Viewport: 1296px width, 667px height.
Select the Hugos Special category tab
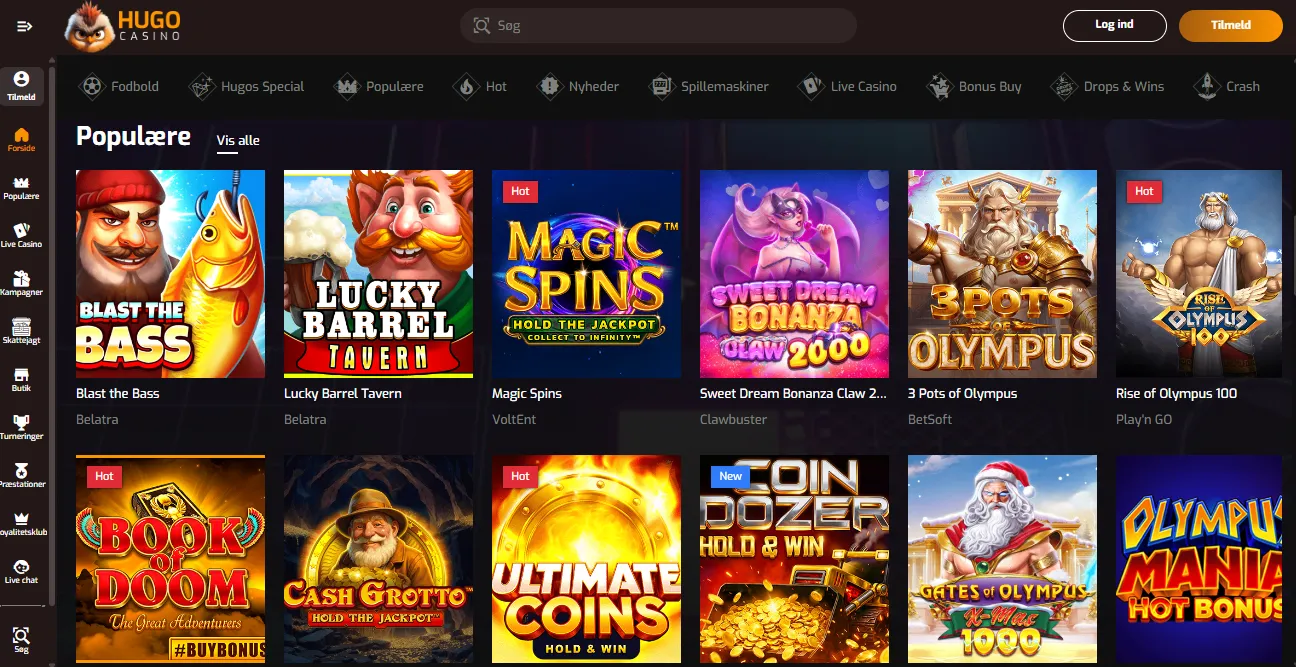(x=248, y=87)
